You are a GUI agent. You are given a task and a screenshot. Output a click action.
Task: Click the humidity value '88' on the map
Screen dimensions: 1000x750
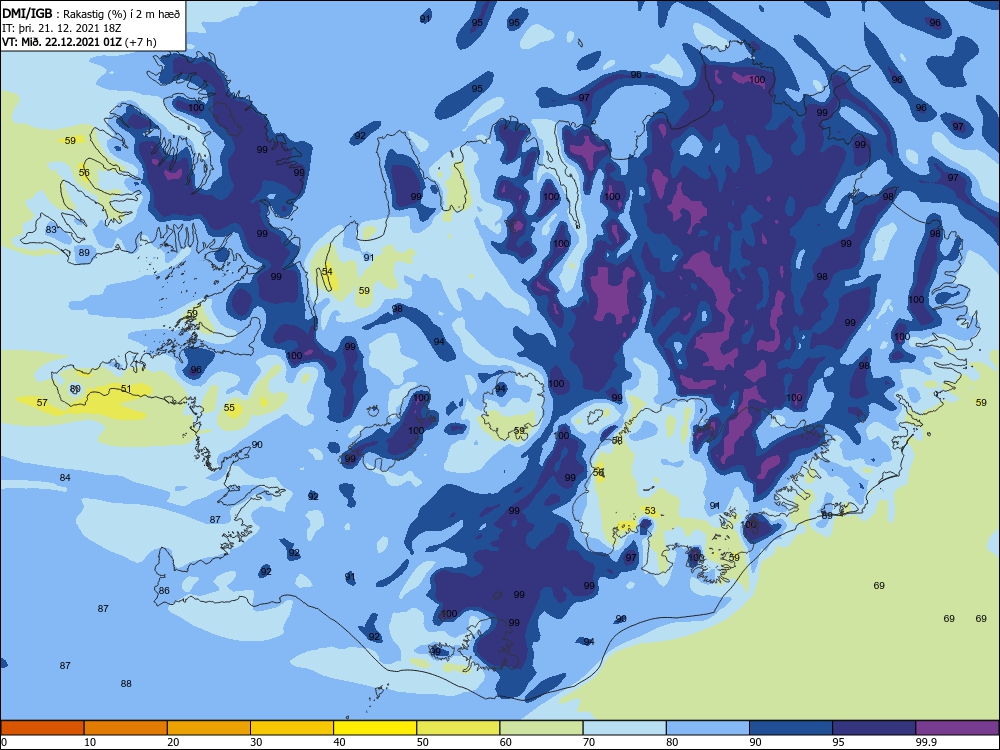(x=126, y=684)
